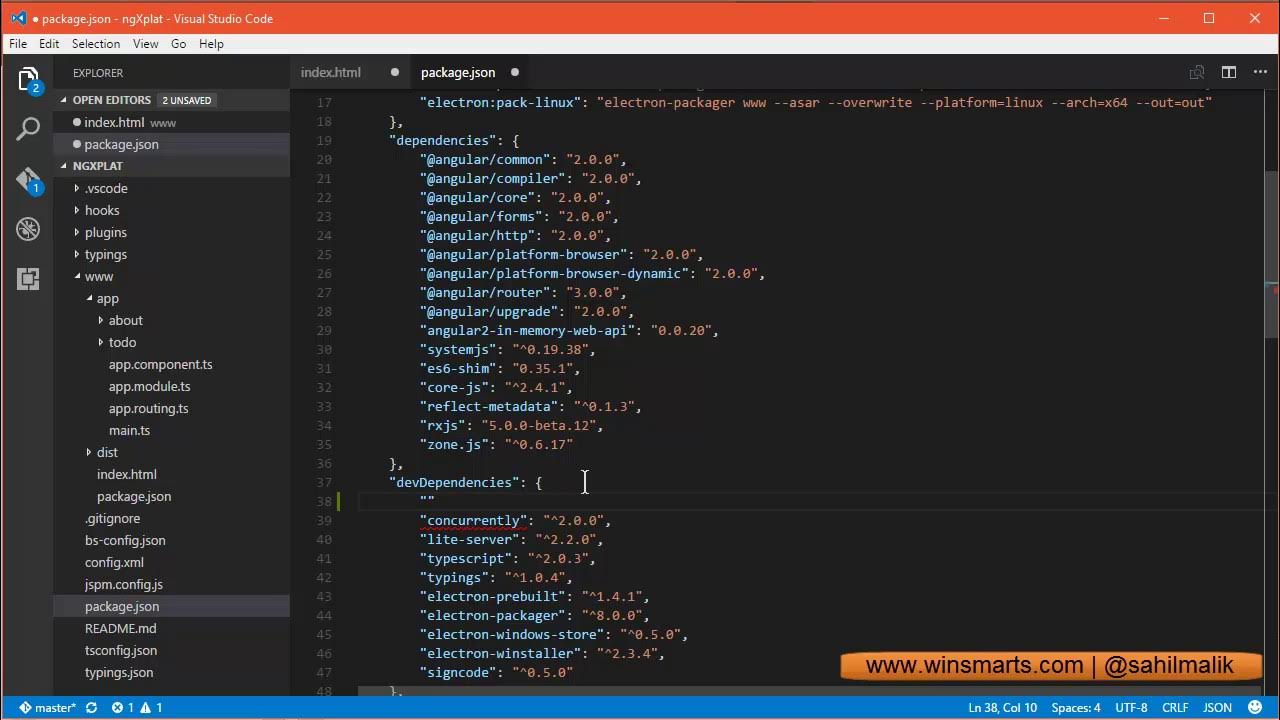Open the Edit menu
This screenshot has height=720, width=1280.
[x=49, y=44]
